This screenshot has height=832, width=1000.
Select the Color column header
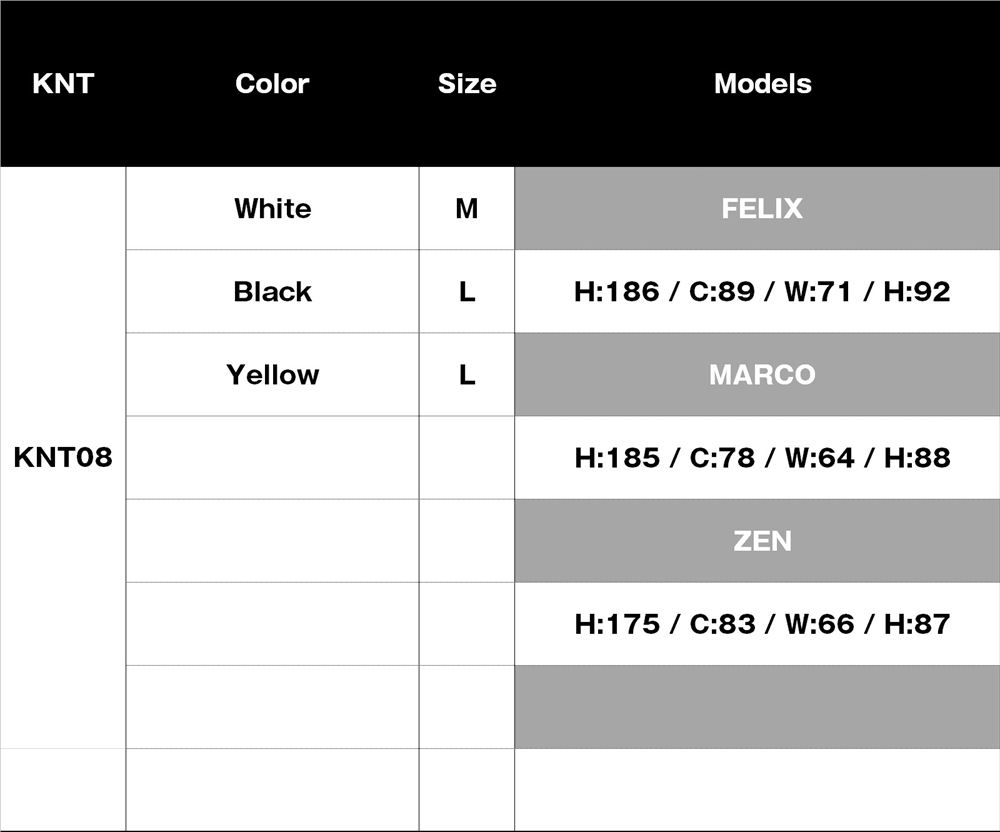click(272, 84)
